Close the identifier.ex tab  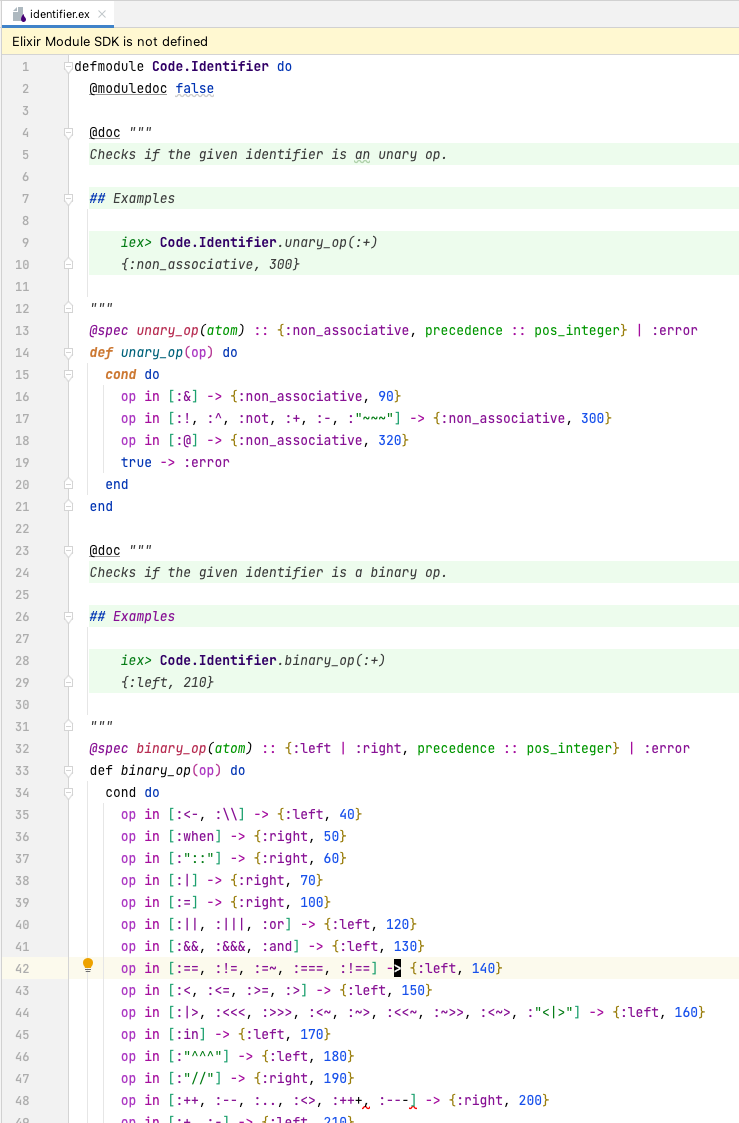point(102,14)
